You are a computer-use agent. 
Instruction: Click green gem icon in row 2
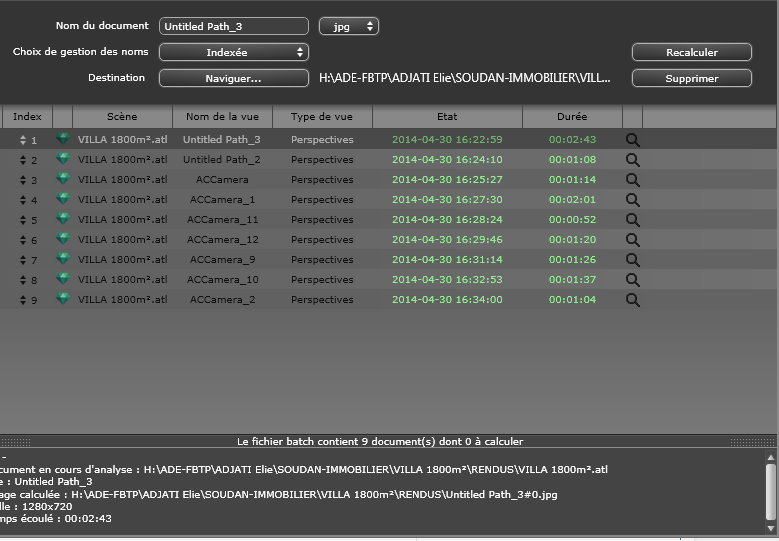click(63, 158)
